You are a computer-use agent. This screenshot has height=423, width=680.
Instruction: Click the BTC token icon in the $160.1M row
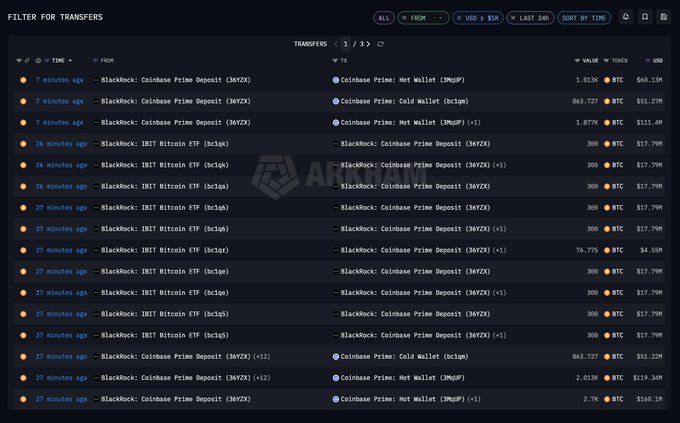pyautogui.click(x=607, y=399)
